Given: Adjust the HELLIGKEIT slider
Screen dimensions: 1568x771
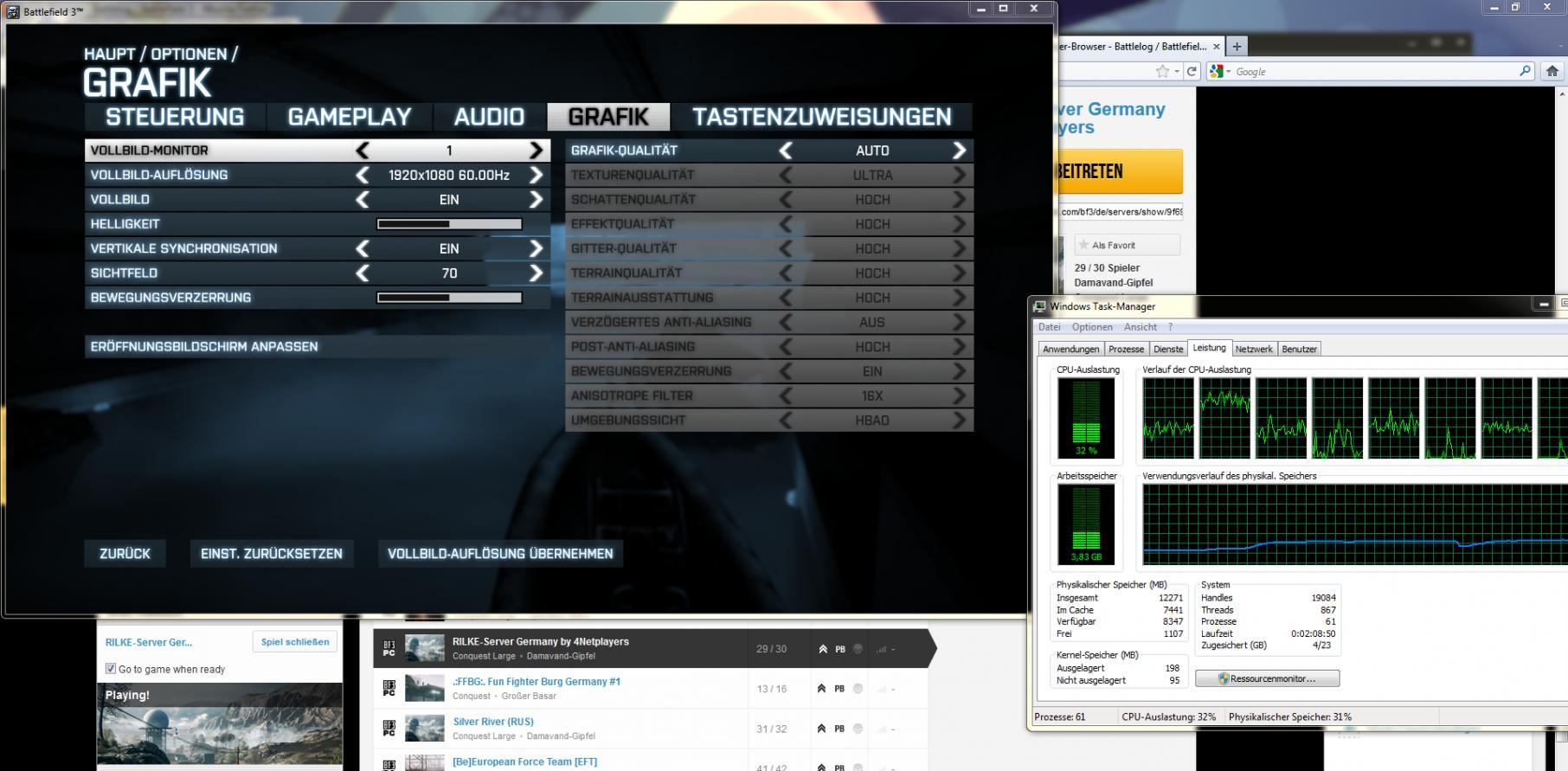Looking at the screenshot, I should click(x=449, y=224).
